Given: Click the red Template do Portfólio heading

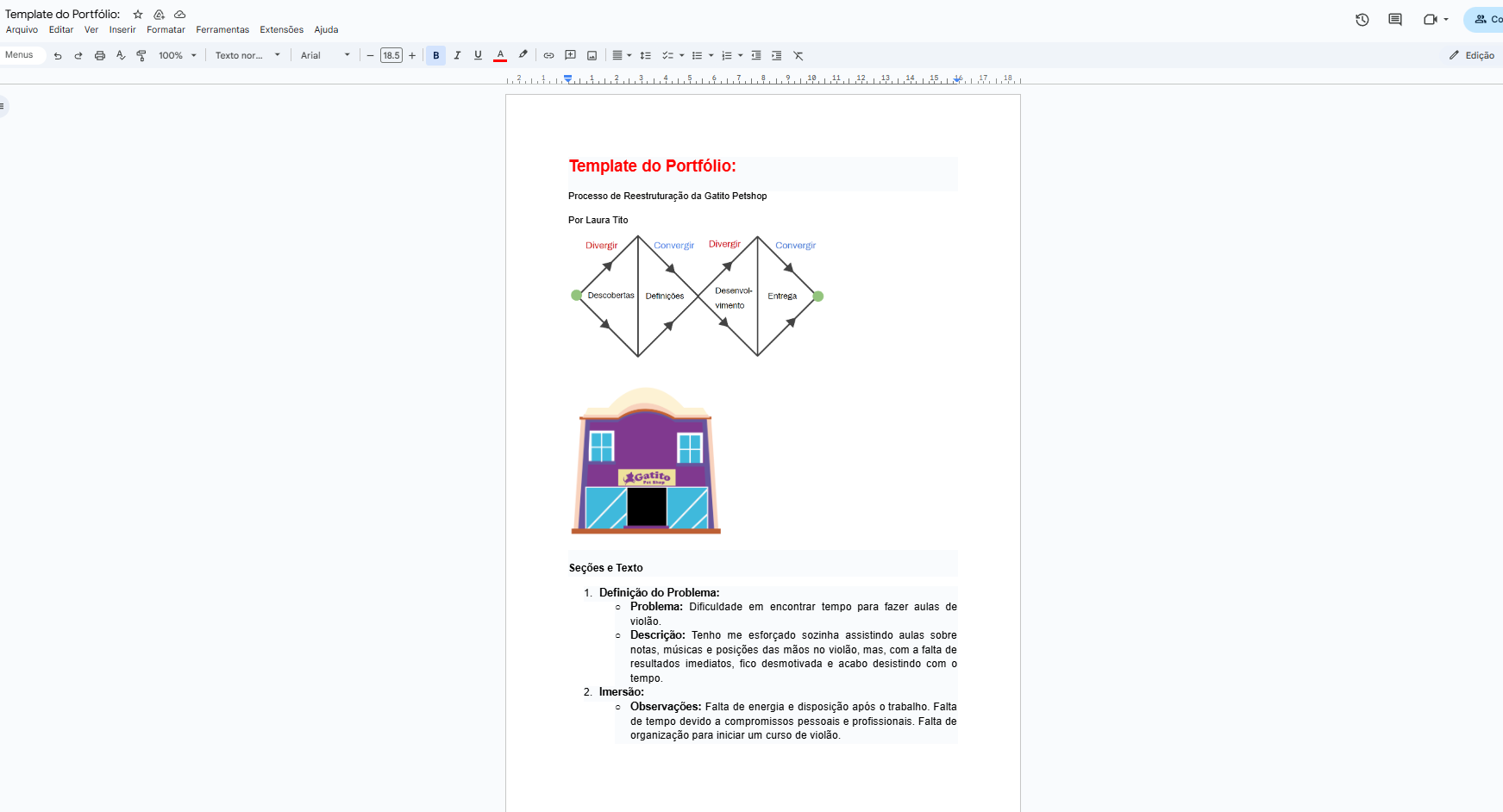Looking at the screenshot, I should click(653, 166).
